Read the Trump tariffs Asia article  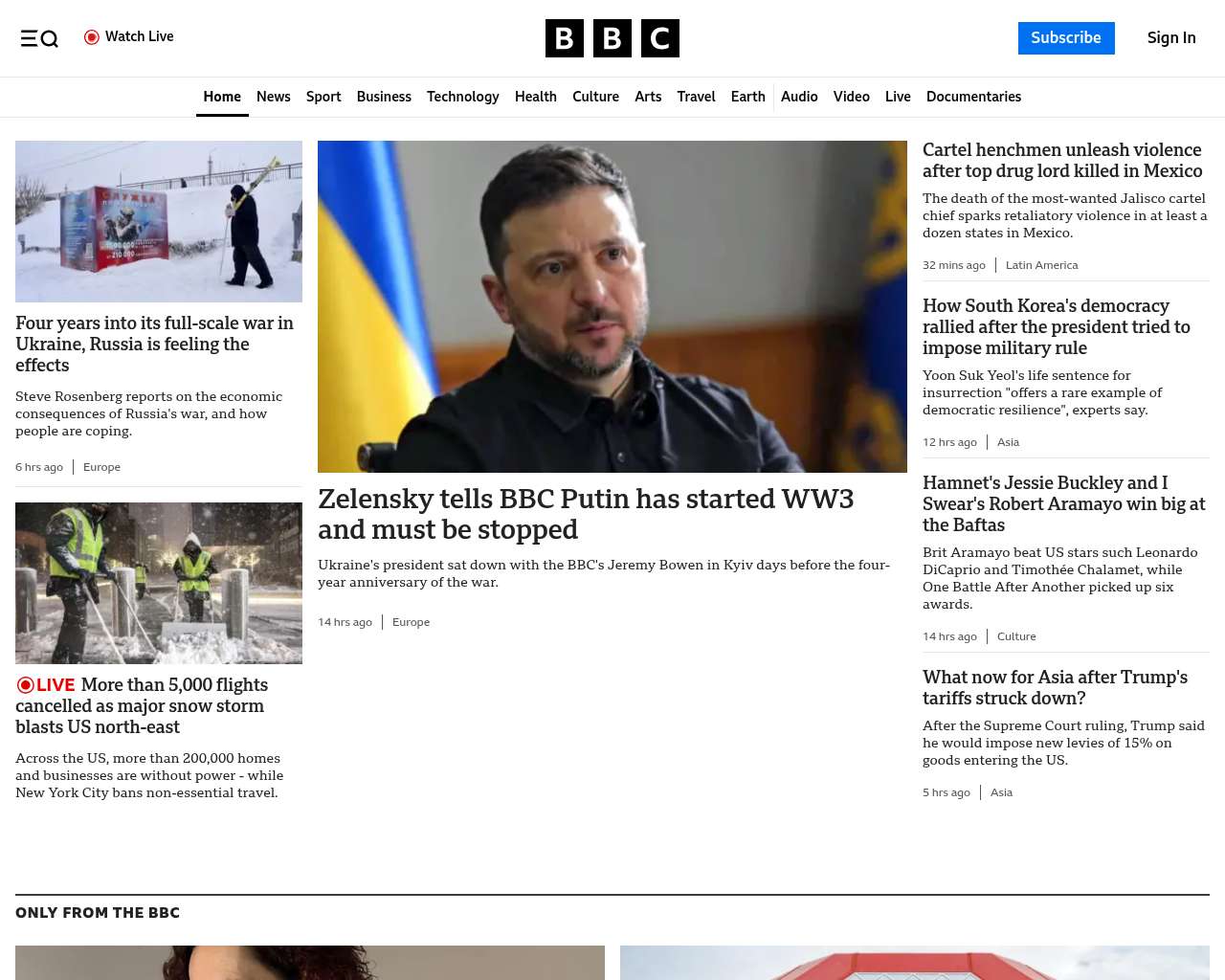1055,687
